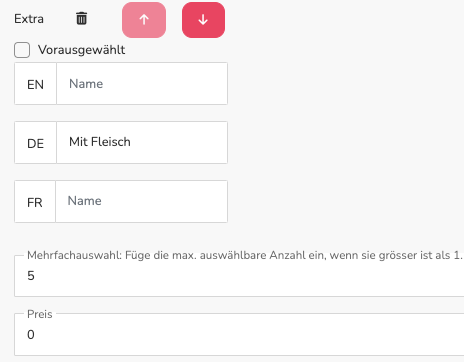Click the Extra heading label
The height and width of the screenshot is (362, 464).
[29, 19]
